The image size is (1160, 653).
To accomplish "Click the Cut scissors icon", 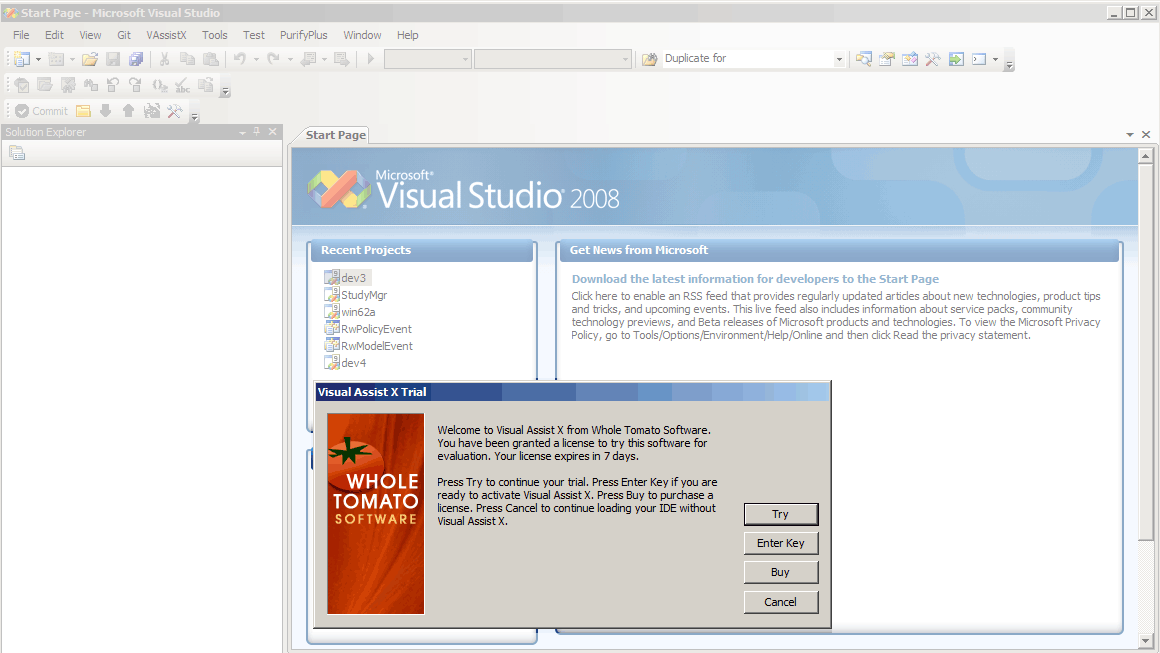I will 164,59.
